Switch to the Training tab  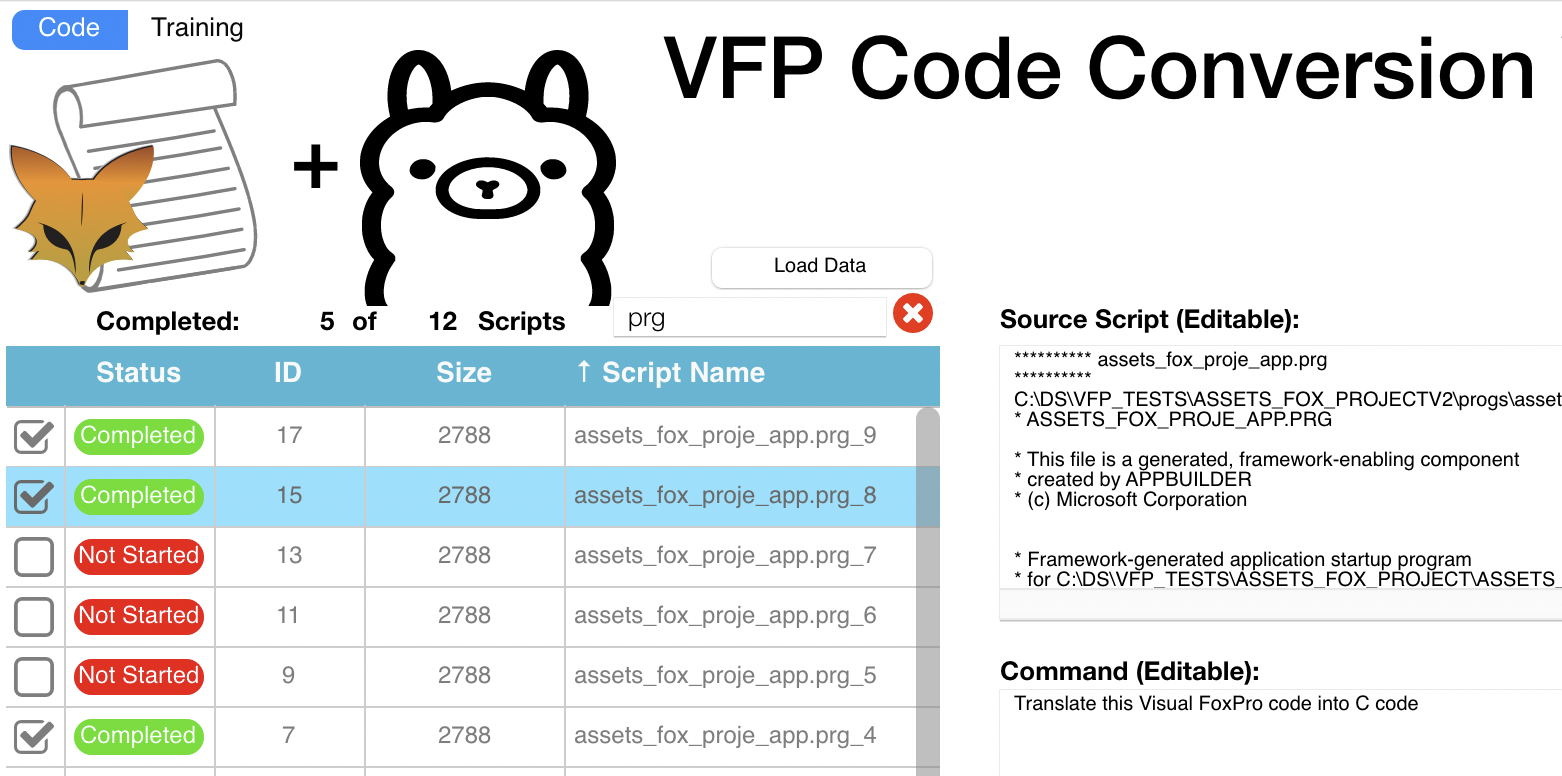pyautogui.click(x=197, y=28)
